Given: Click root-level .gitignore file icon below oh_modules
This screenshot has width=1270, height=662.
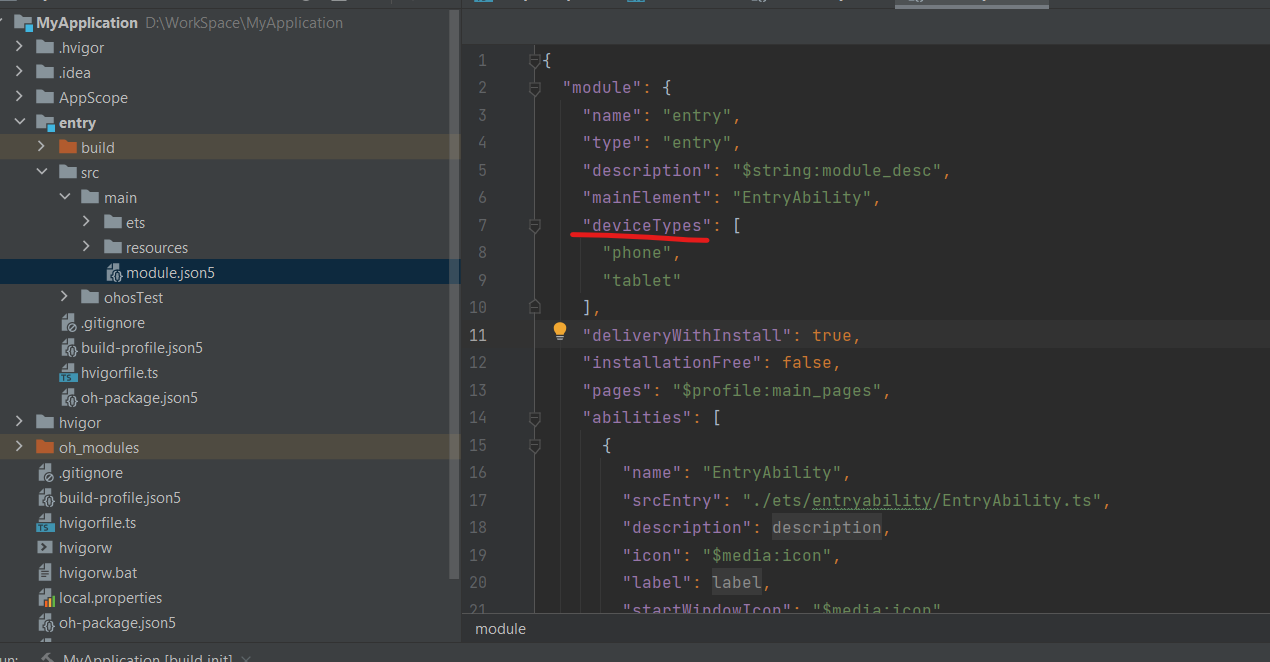Looking at the screenshot, I should [46, 473].
